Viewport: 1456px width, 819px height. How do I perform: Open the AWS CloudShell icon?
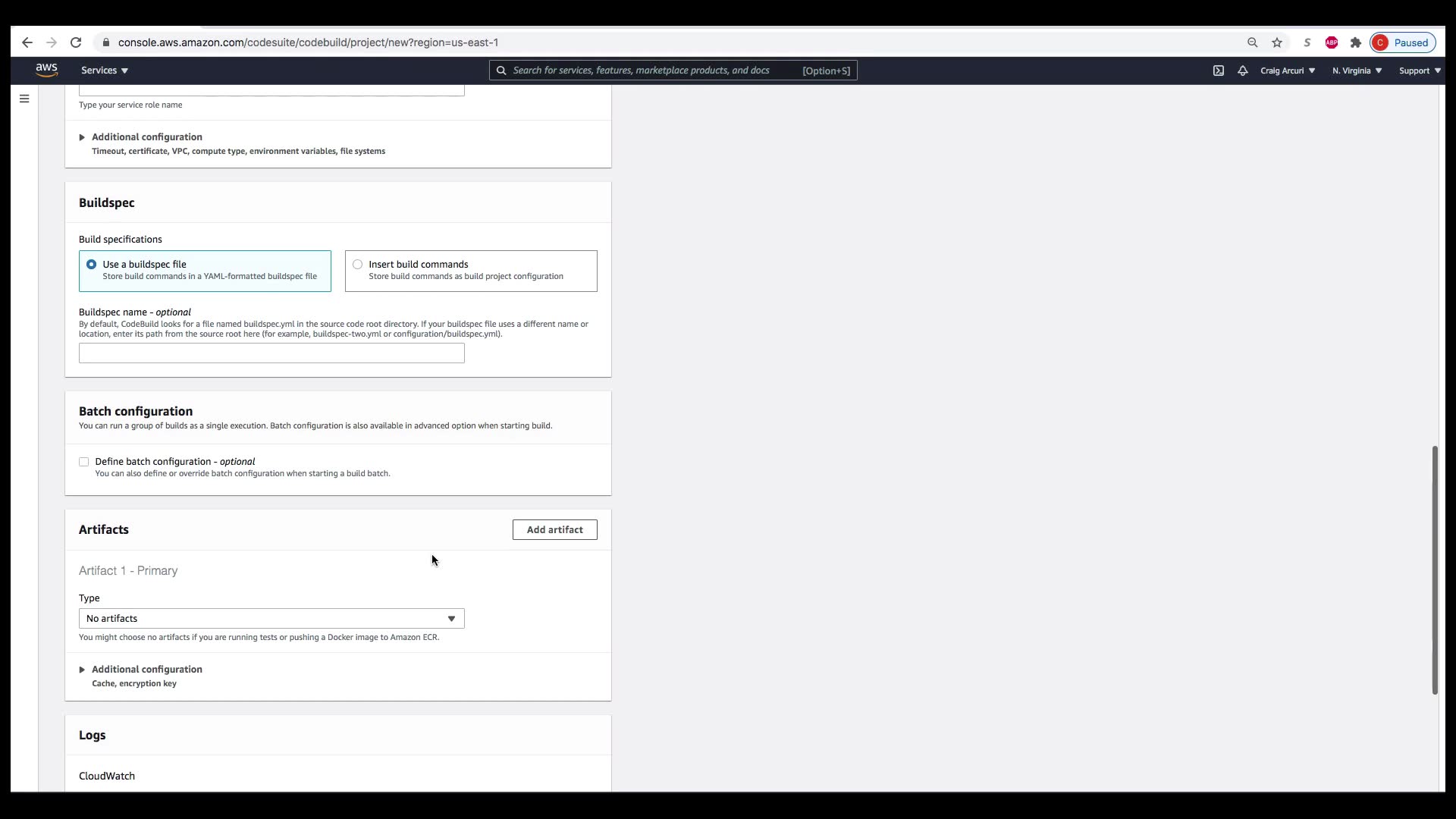coord(1218,71)
